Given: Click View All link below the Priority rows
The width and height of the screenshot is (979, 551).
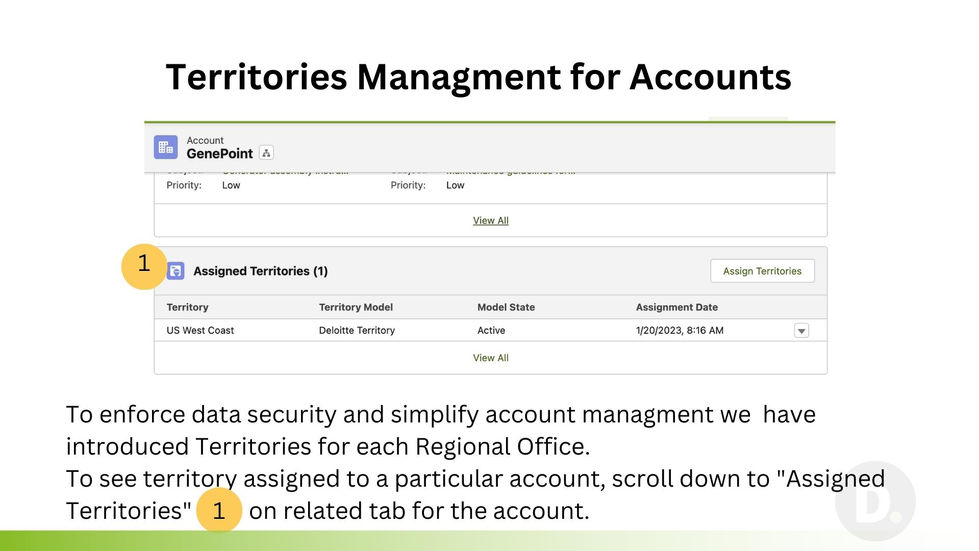Looking at the screenshot, I should (x=490, y=220).
